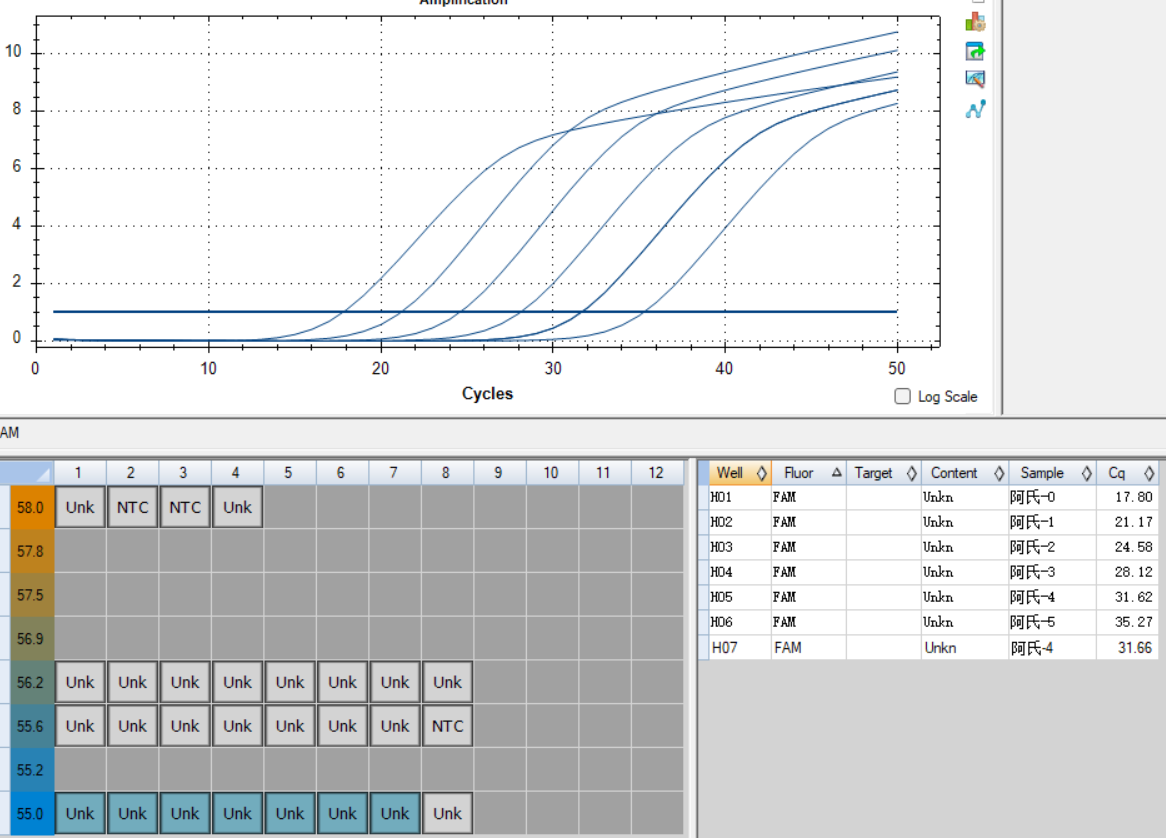Click the Unkn content cell in H03 row
The image size is (1166, 838).
coord(964,547)
